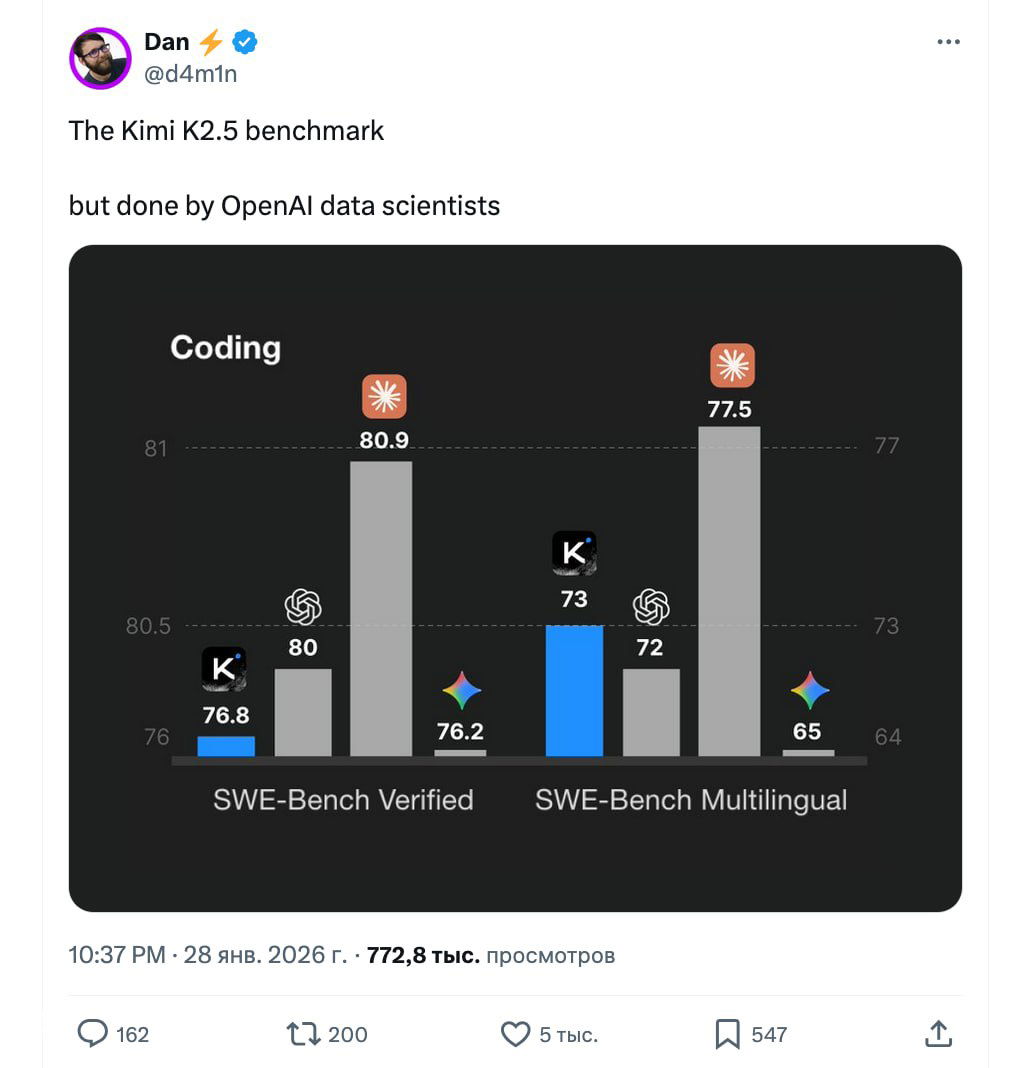Click the OpenAI logo above the 80 bar
The width and height of the screenshot is (1018, 1068).
click(x=303, y=606)
